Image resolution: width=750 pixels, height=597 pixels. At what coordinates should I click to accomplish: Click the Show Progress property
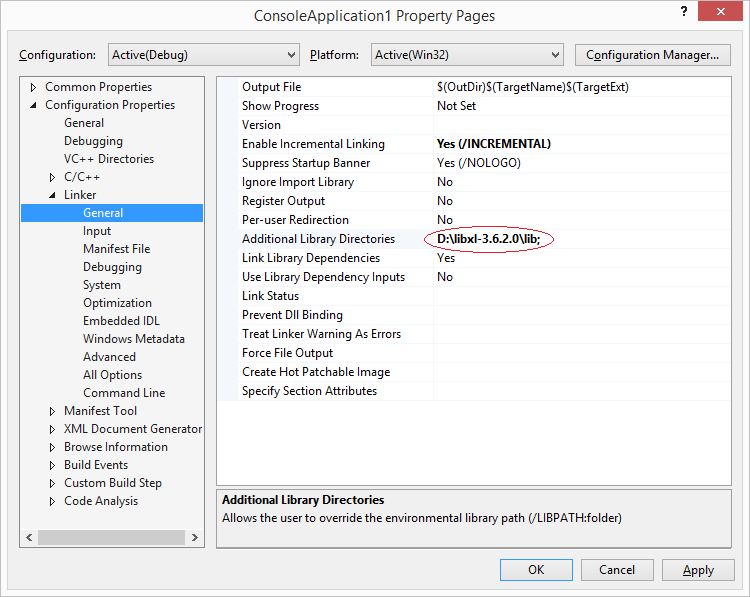pyautogui.click(x=280, y=106)
